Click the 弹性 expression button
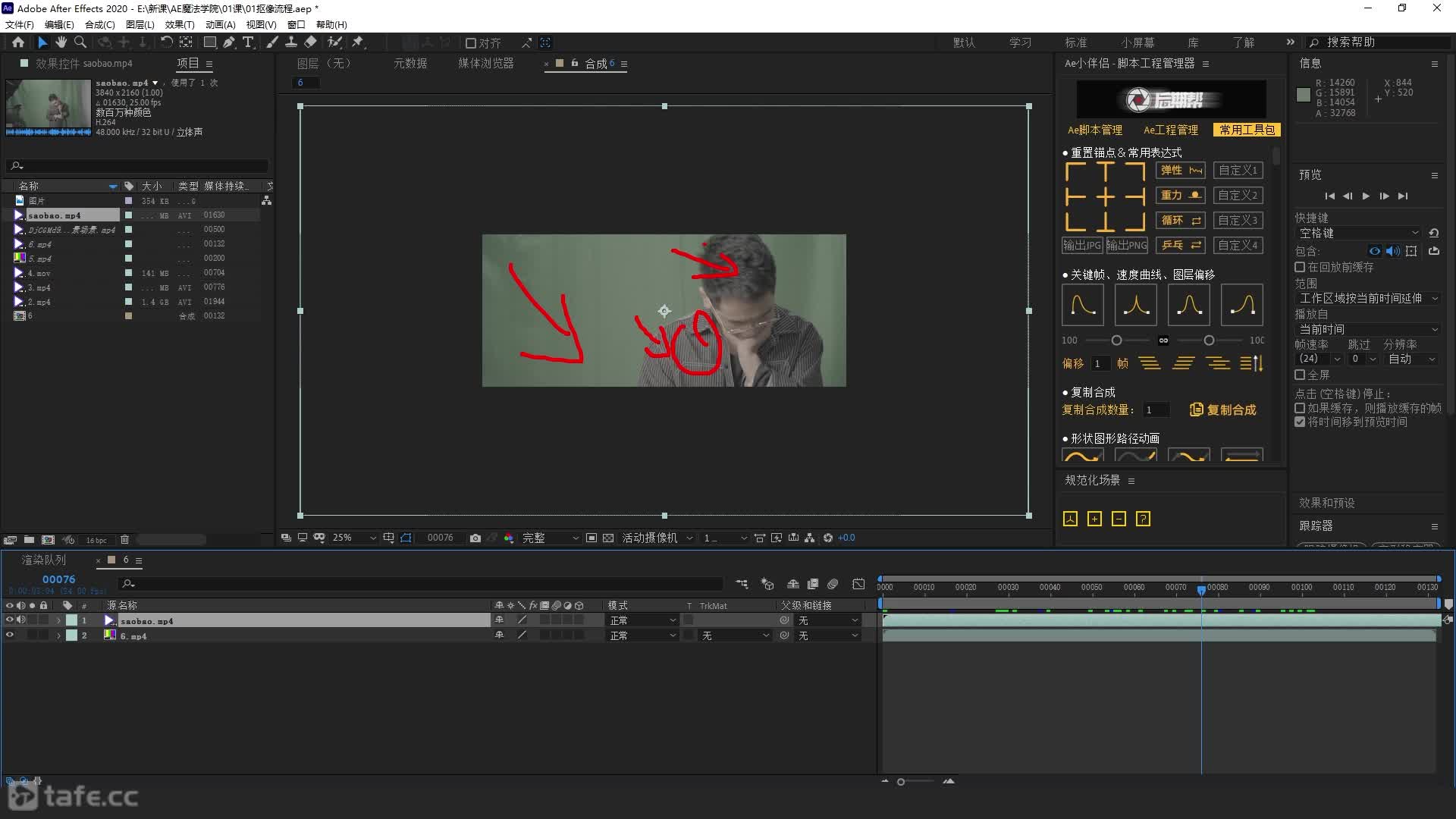This screenshot has height=819, width=1456. (1180, 171)
